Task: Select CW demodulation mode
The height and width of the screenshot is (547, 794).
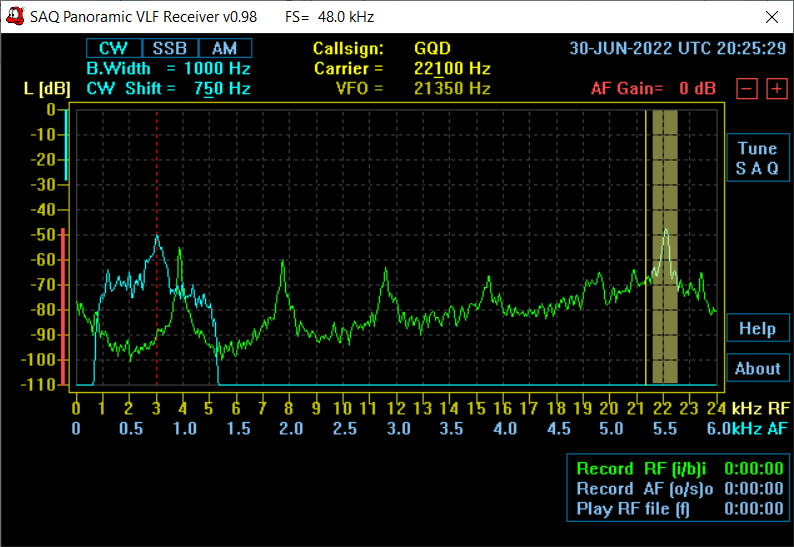Action: (x=113, y=48)
